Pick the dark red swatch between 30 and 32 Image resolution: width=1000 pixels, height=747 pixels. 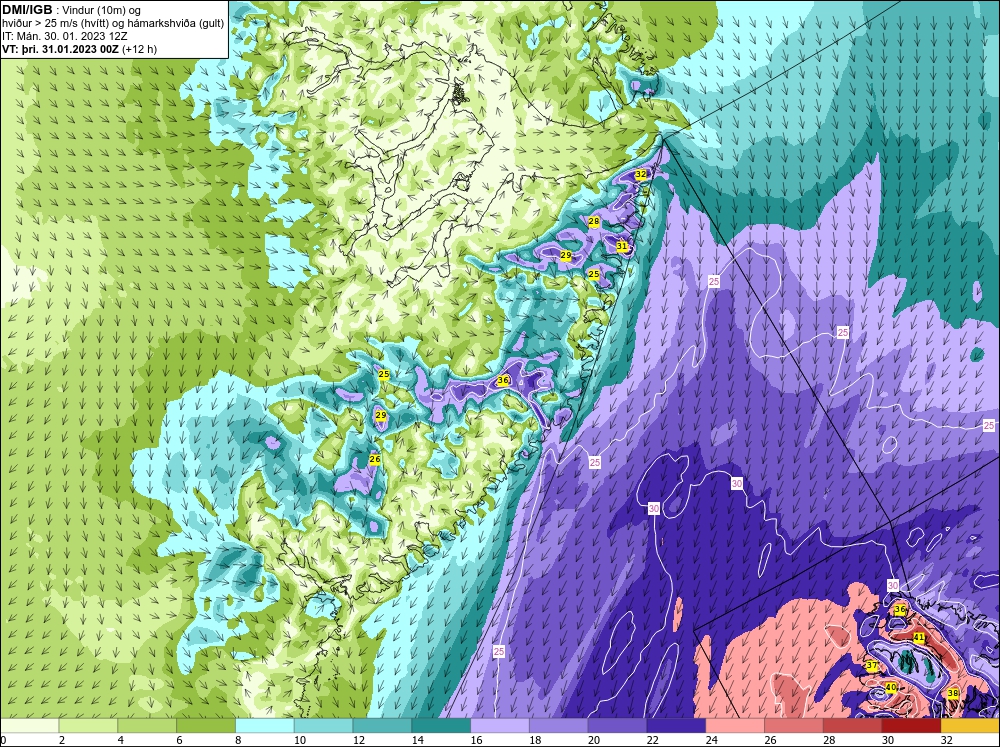click(x=911, y=726)
